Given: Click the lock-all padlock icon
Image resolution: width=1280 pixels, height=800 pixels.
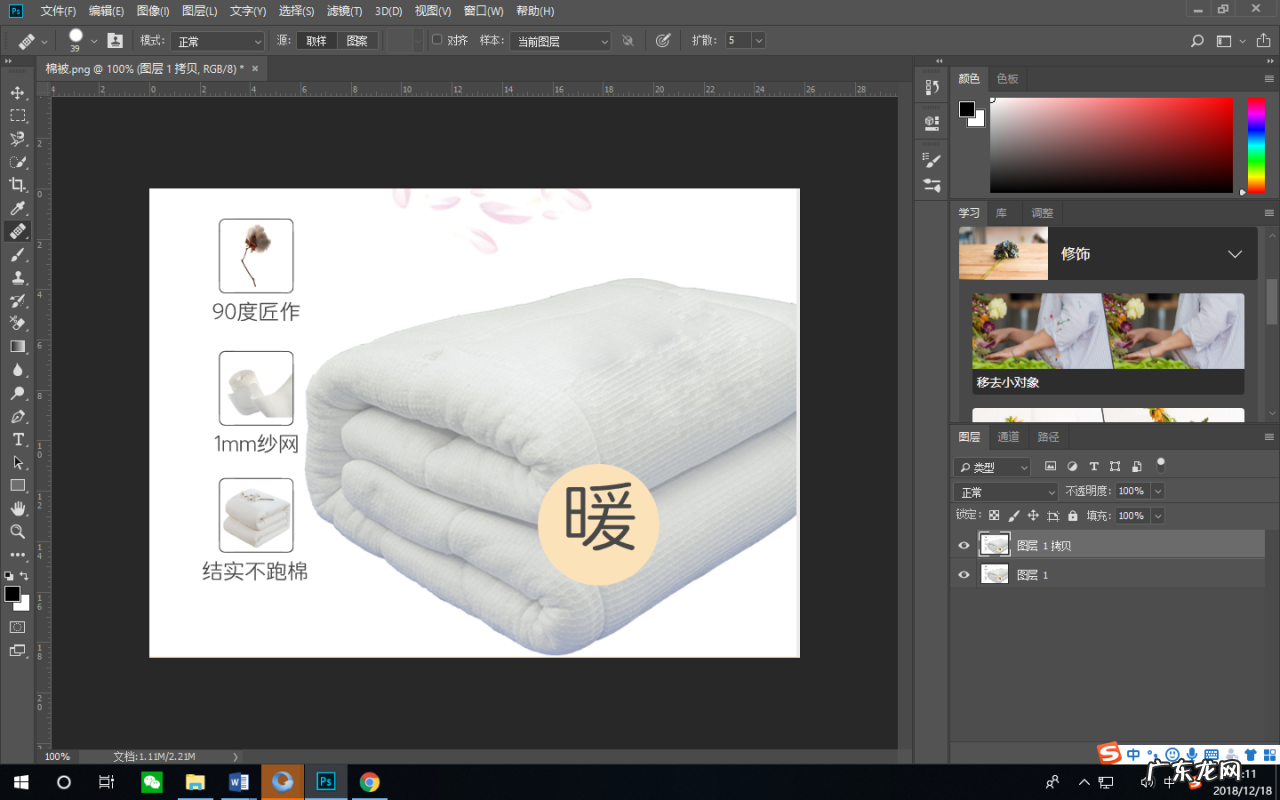Looking at the screenshot, I should pyautogui.click(x=1072, y=515).
